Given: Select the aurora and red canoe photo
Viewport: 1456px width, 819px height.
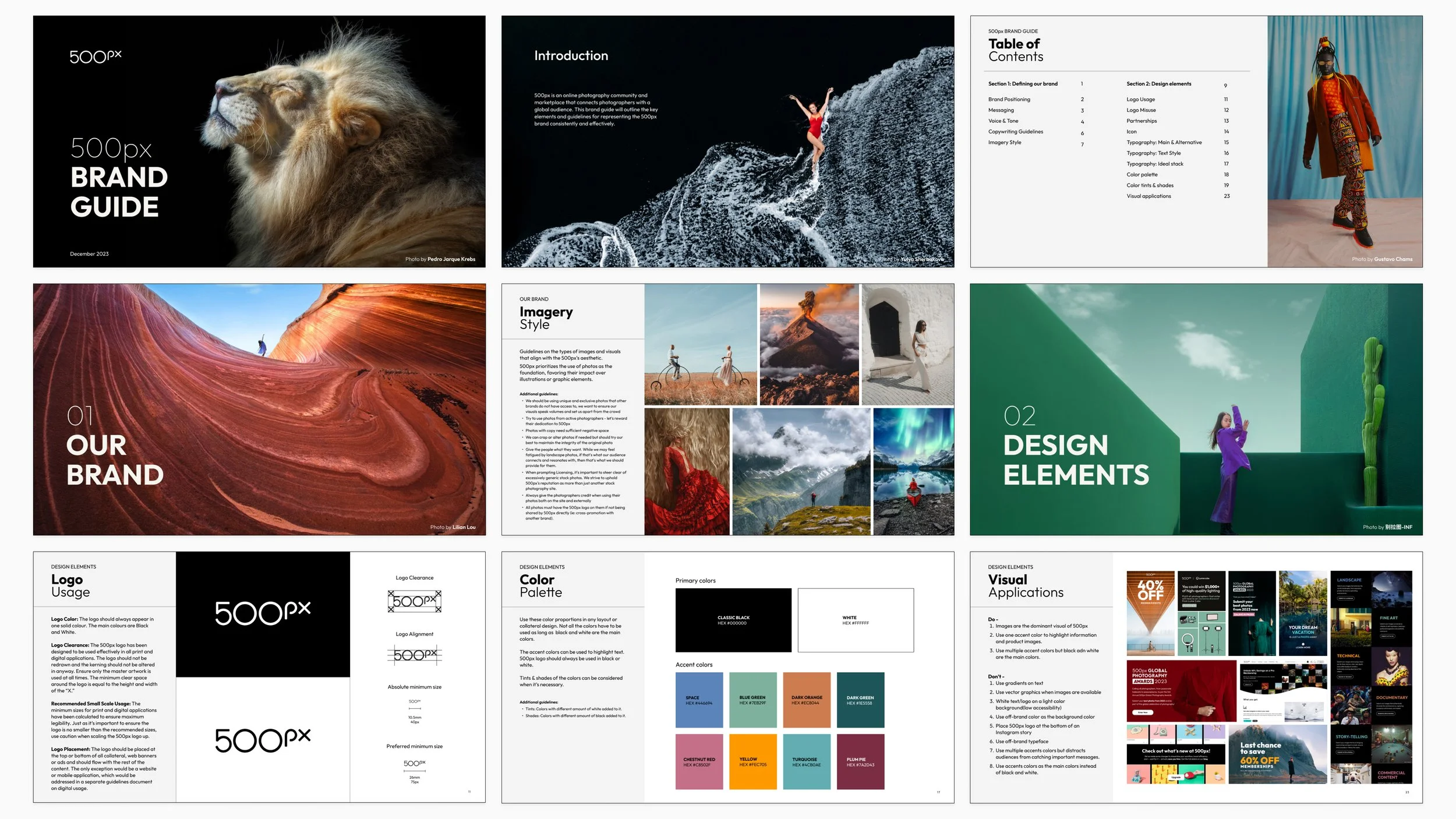Looking at the screenshot, I should 913,471.
